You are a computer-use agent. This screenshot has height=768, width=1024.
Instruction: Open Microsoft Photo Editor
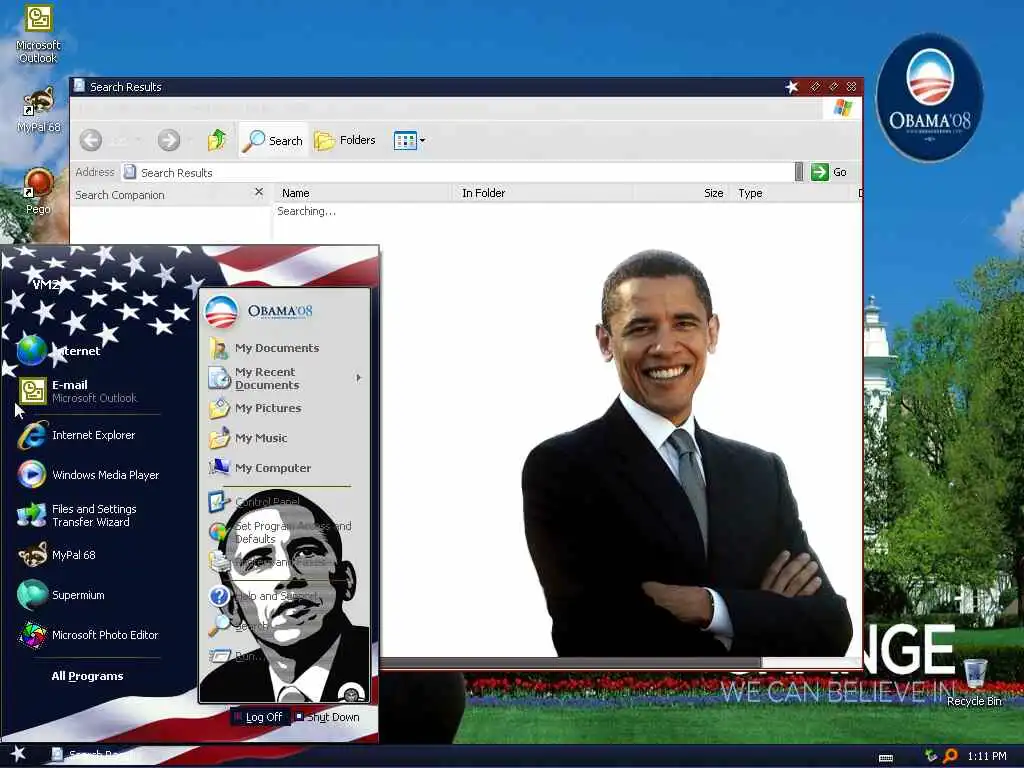(88, 635)
